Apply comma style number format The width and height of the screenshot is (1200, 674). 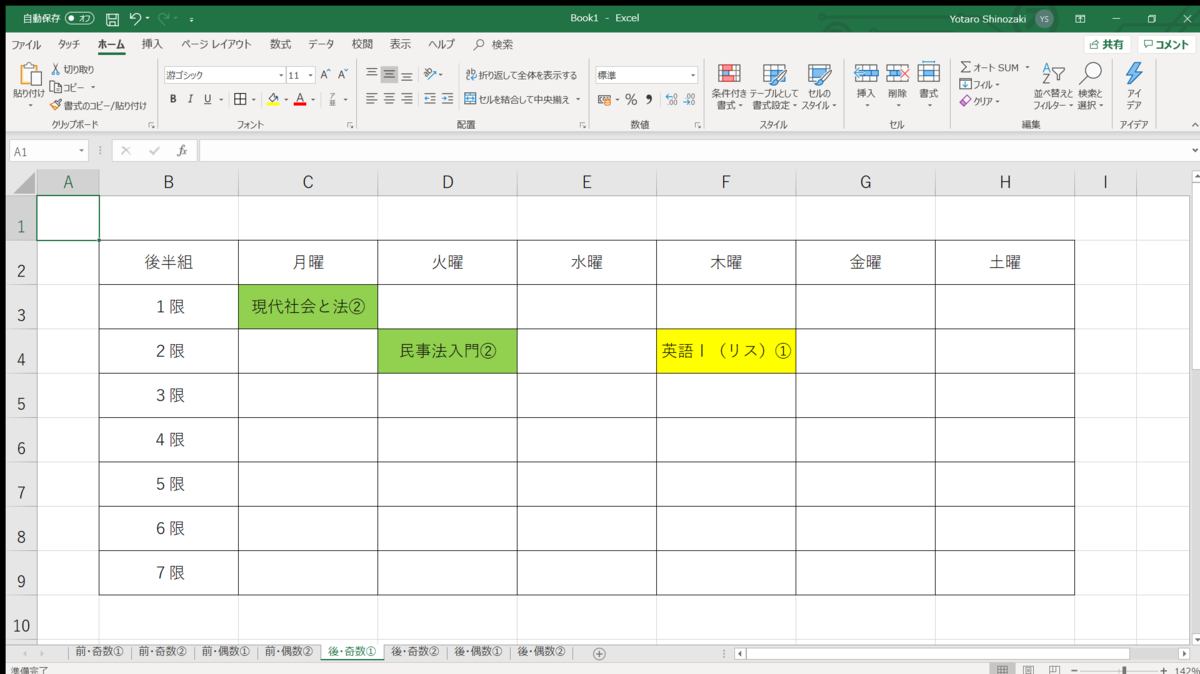(x=648, y=99)
